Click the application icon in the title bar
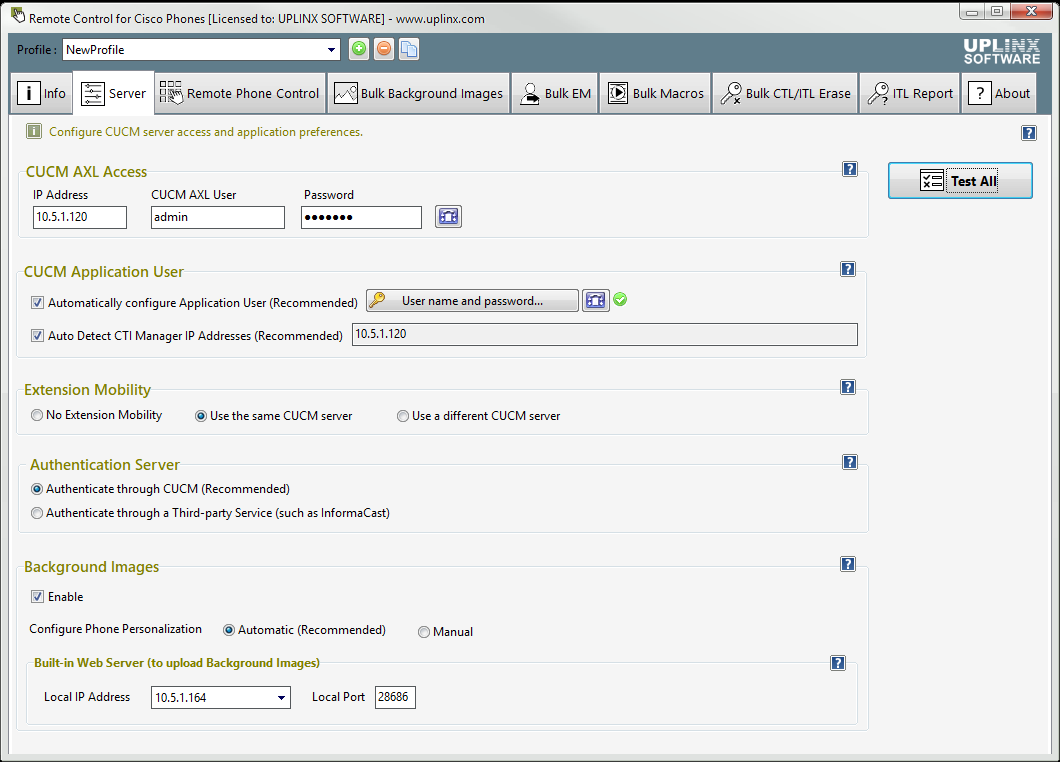Image resolution: width=1060 pixels, height=762 pixels. point(18,15)
